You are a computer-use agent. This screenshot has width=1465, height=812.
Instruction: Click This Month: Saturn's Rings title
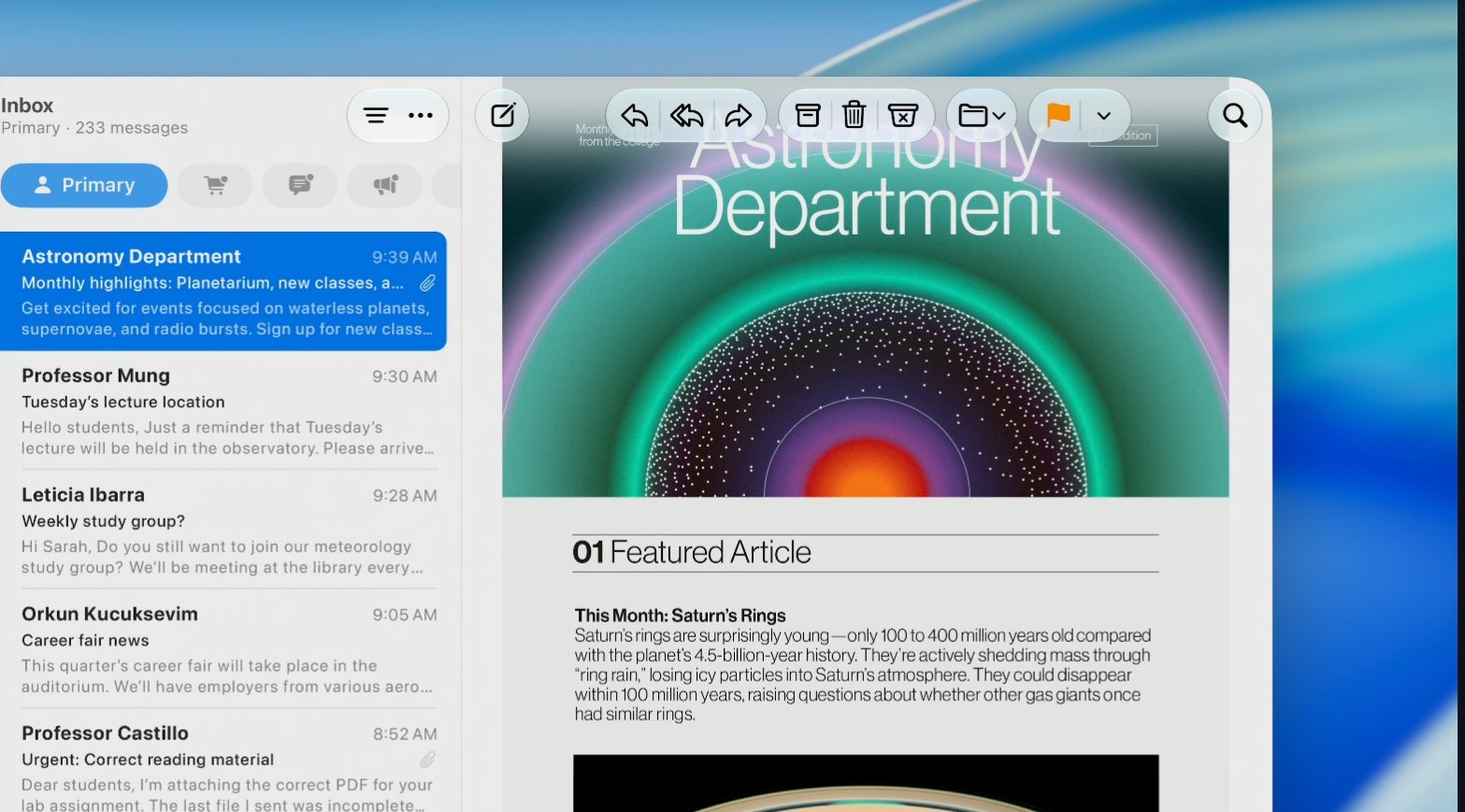pos(680,616)
